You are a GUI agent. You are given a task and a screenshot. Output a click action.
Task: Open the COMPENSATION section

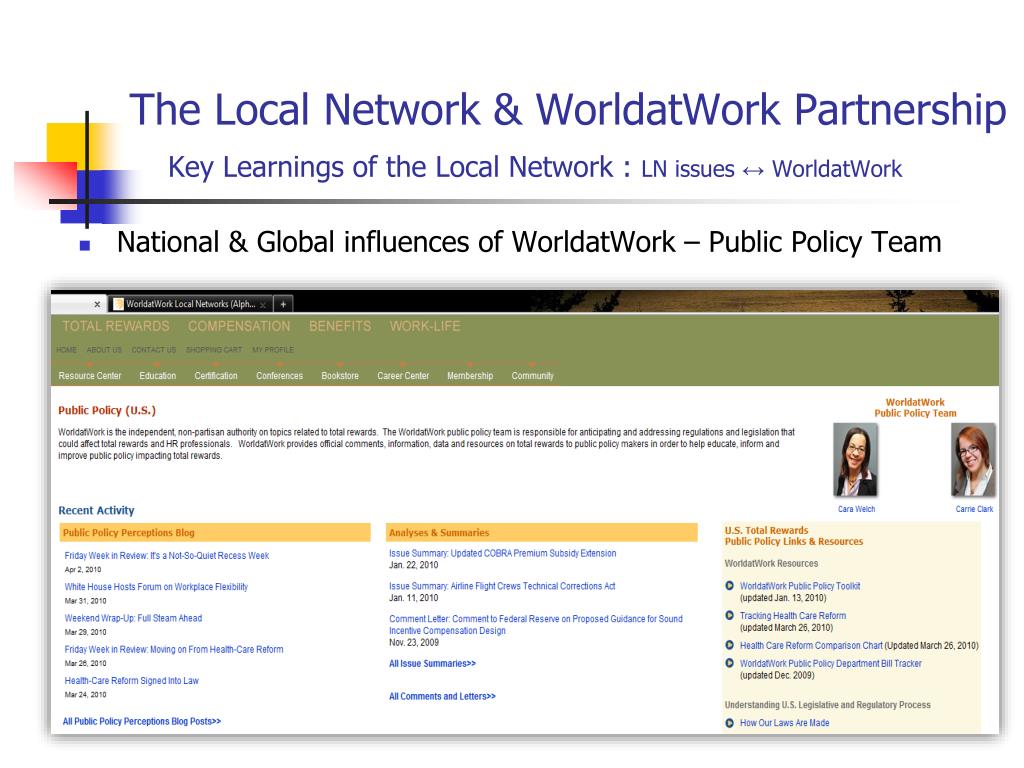click(239, 326)
